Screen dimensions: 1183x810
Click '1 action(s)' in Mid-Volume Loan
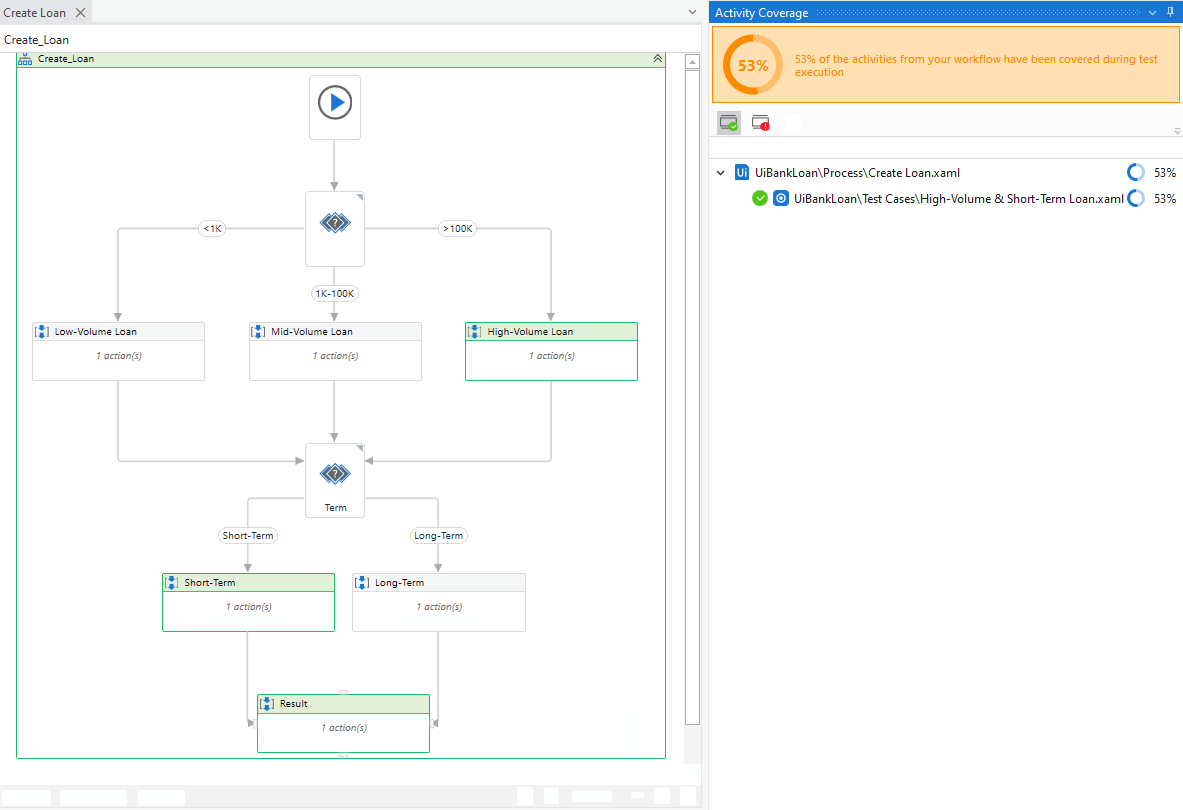335,355
